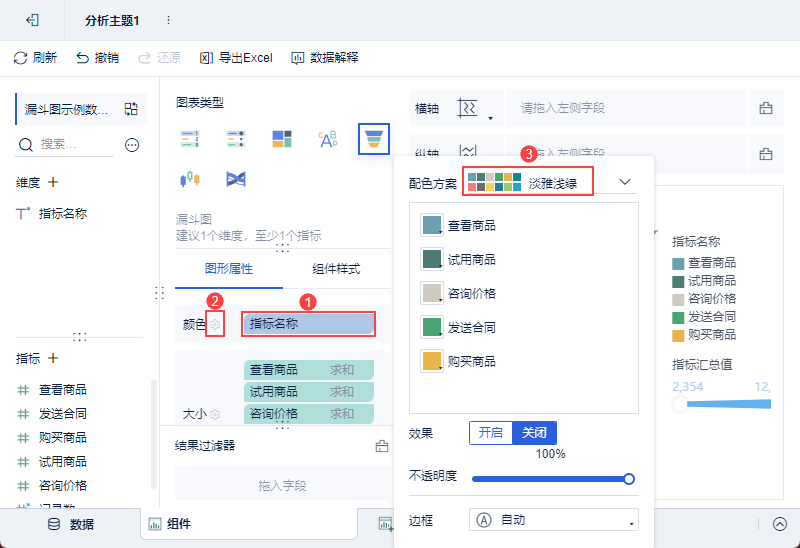Turn effect on with 开启
800x548 pixels.
(x=490, y=433)
